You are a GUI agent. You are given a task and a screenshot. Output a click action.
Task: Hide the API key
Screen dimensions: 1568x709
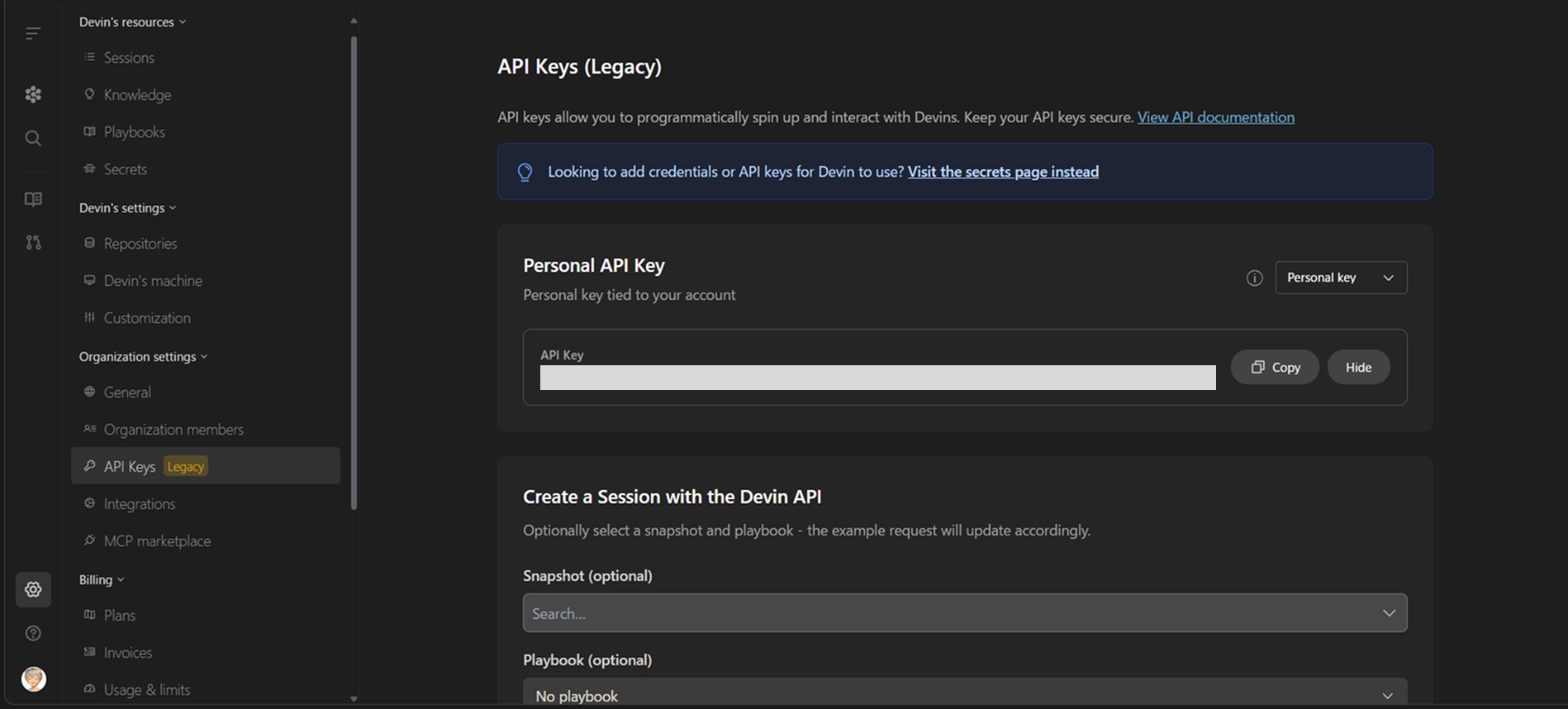pos(1358,367)
